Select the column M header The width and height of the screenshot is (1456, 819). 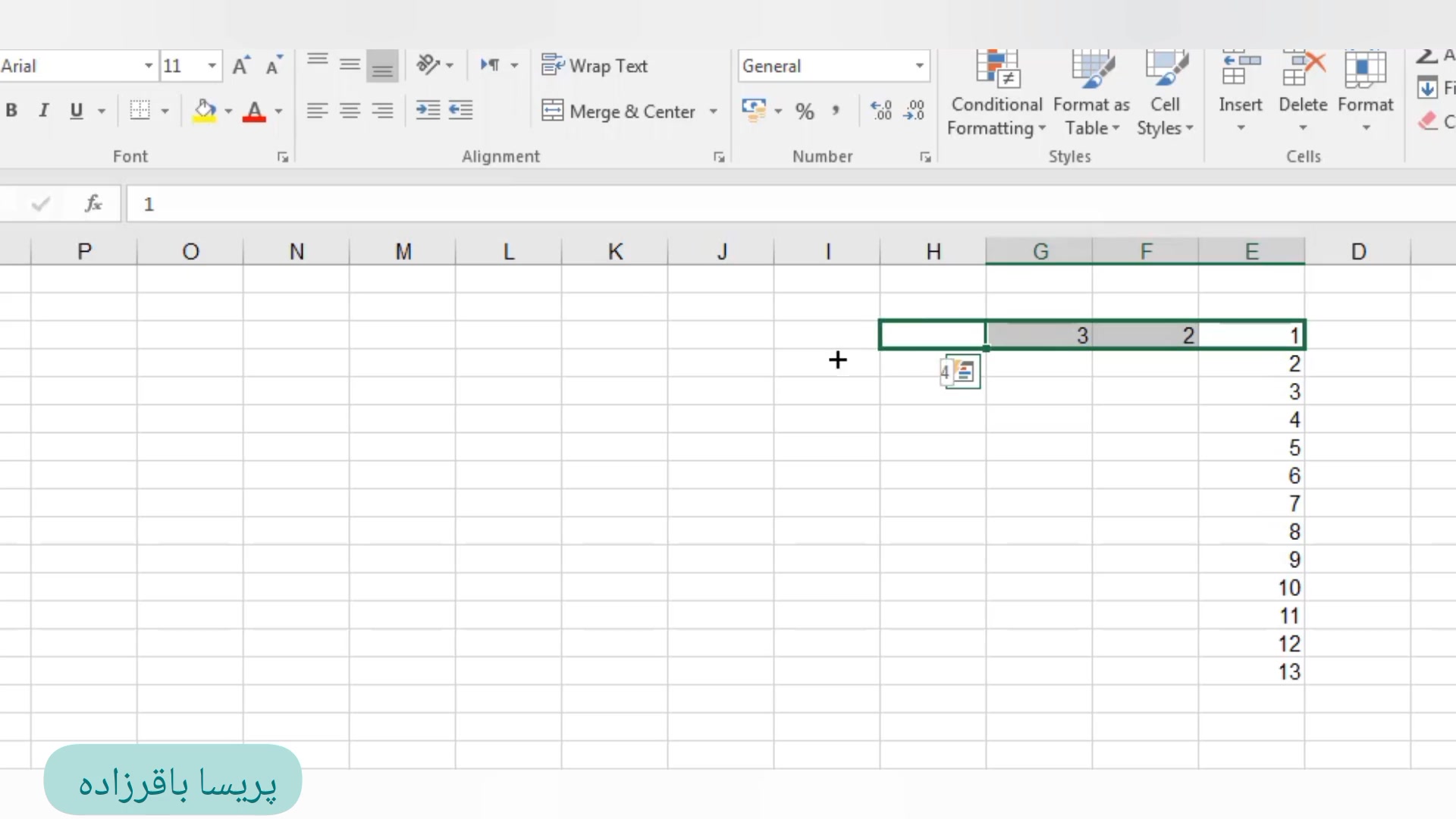tap(403, 252)
